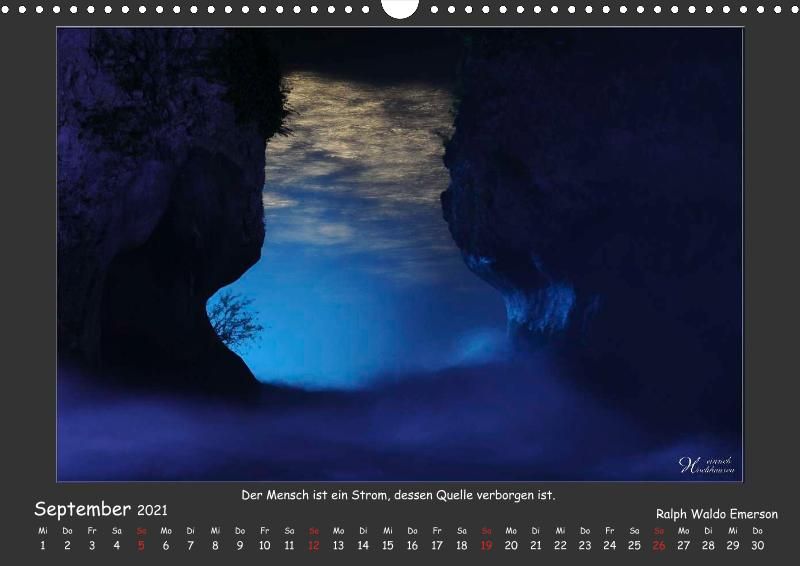Image resolution: width=800 pixels, height=566 pixels.
Task: Click the year "2021"
Action: [152, 510]
